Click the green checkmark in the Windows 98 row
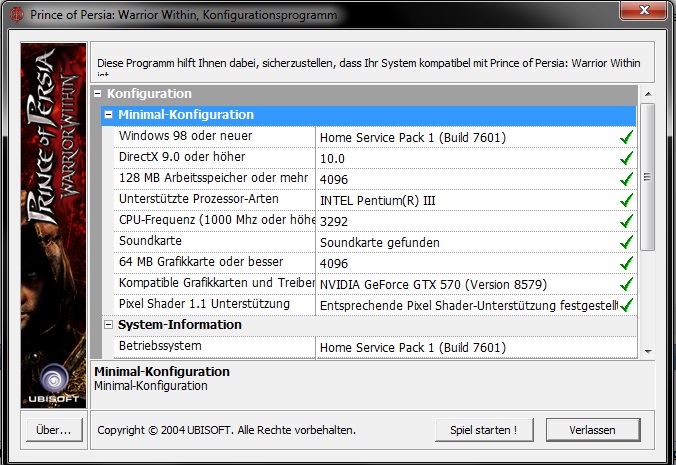The image size is (676, 465). (x=626, y=137)
